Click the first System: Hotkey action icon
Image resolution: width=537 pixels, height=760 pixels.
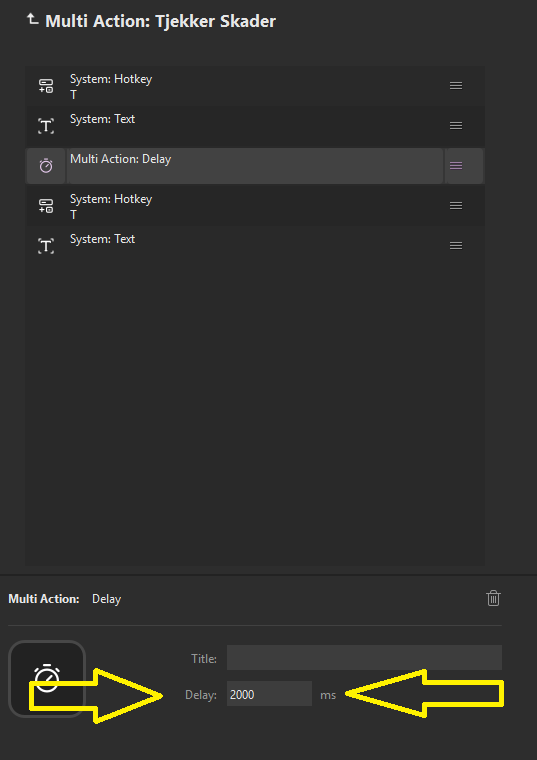(x=46, y=86)
